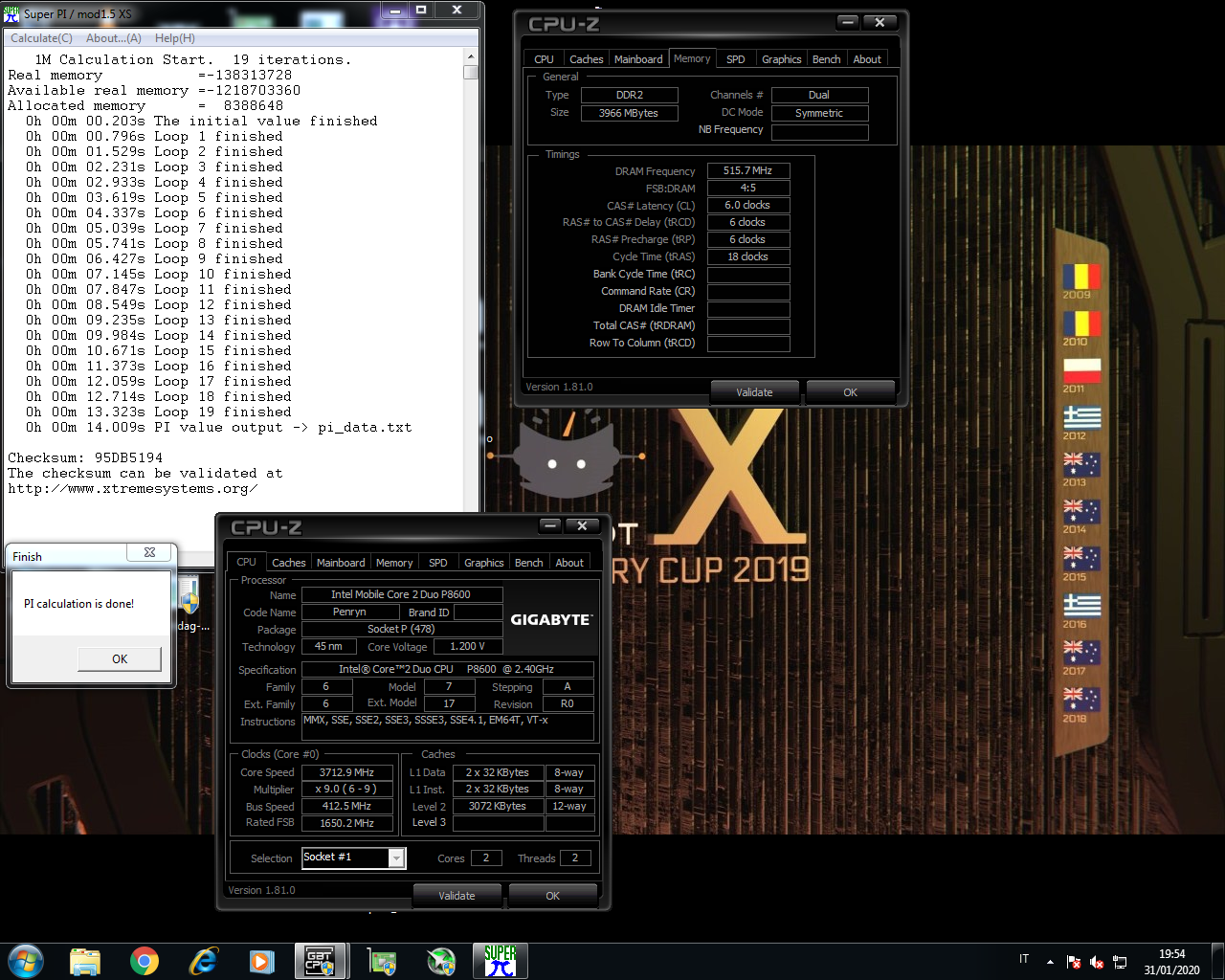Open Bench tab in CPU-Z Memory window
This screenshot has height=980, width=1225.
(x=827, y=59)
